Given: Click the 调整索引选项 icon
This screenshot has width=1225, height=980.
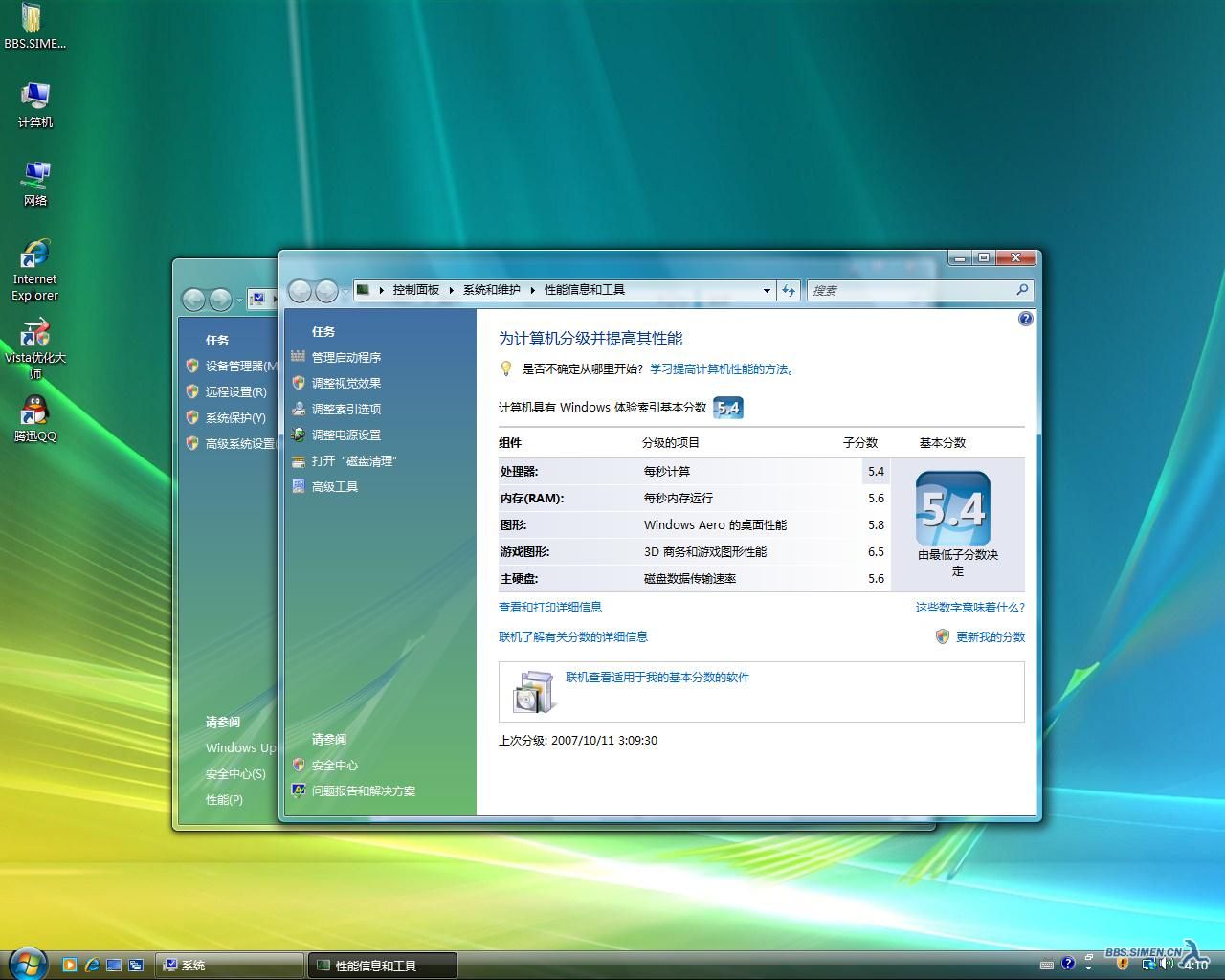Looking at the screenshot, I should (299, 409).
